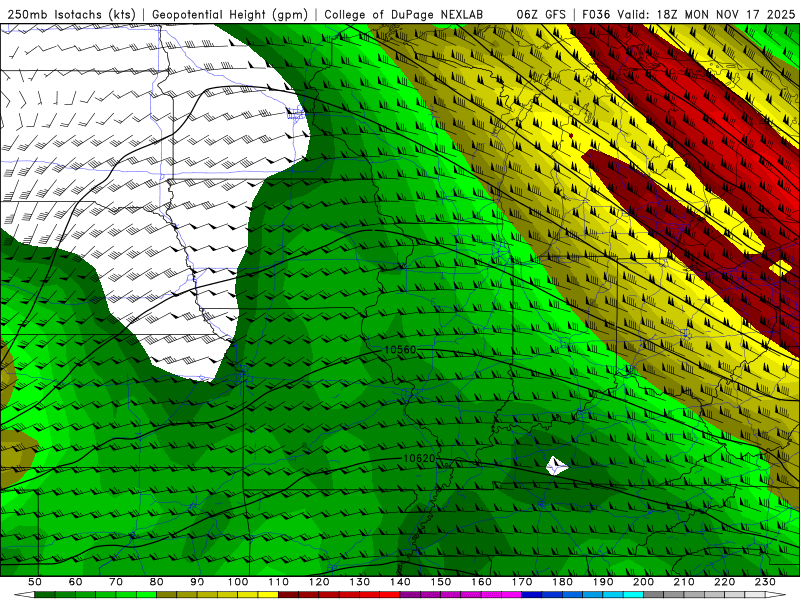Click the 'Geopotential Height (gpm)' title text
800x600 pixels.
[230, 14]
